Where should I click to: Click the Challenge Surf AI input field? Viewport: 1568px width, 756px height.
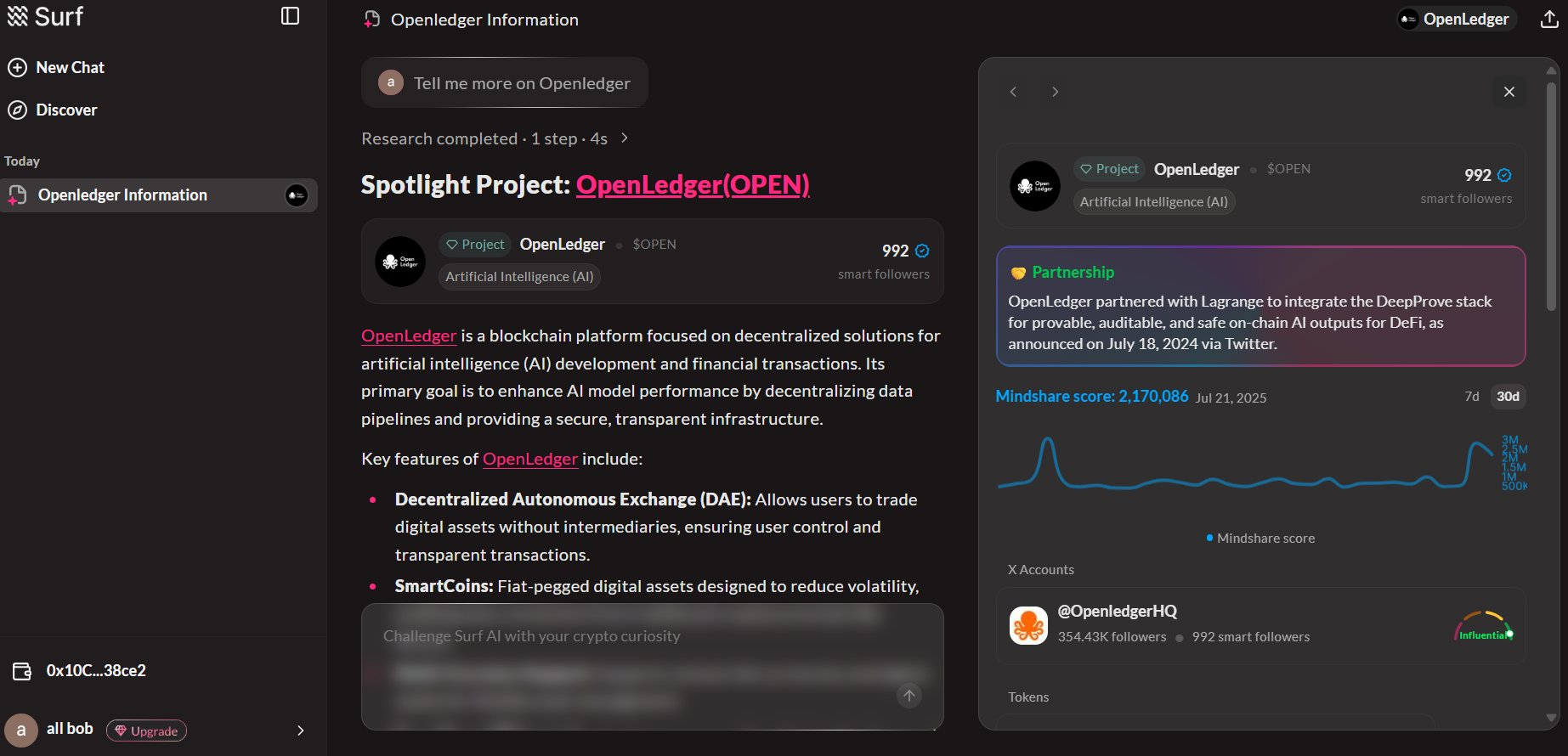coord(629,637)
